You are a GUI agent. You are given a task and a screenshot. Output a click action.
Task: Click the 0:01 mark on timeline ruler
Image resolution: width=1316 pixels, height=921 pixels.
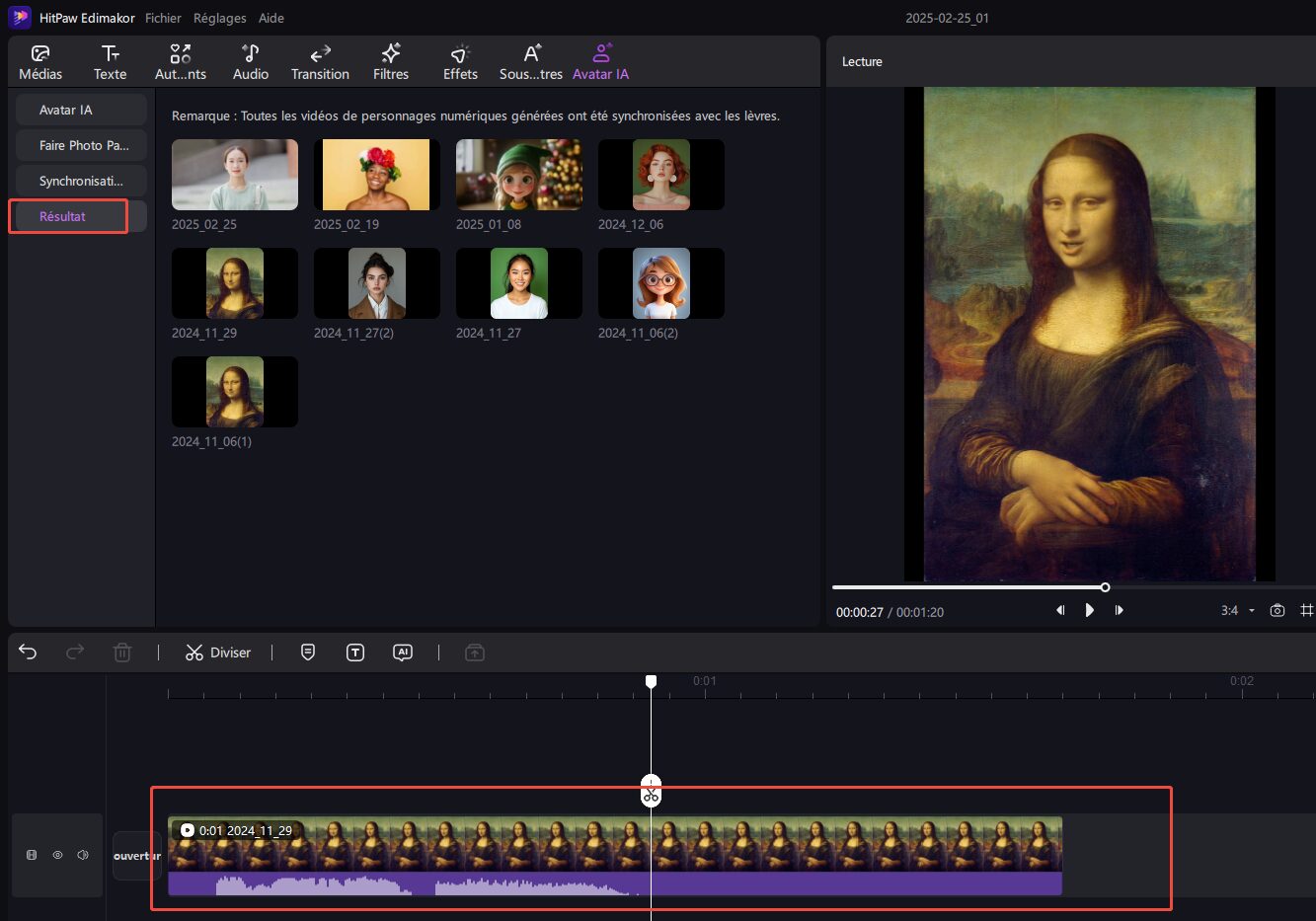(705, 681)
